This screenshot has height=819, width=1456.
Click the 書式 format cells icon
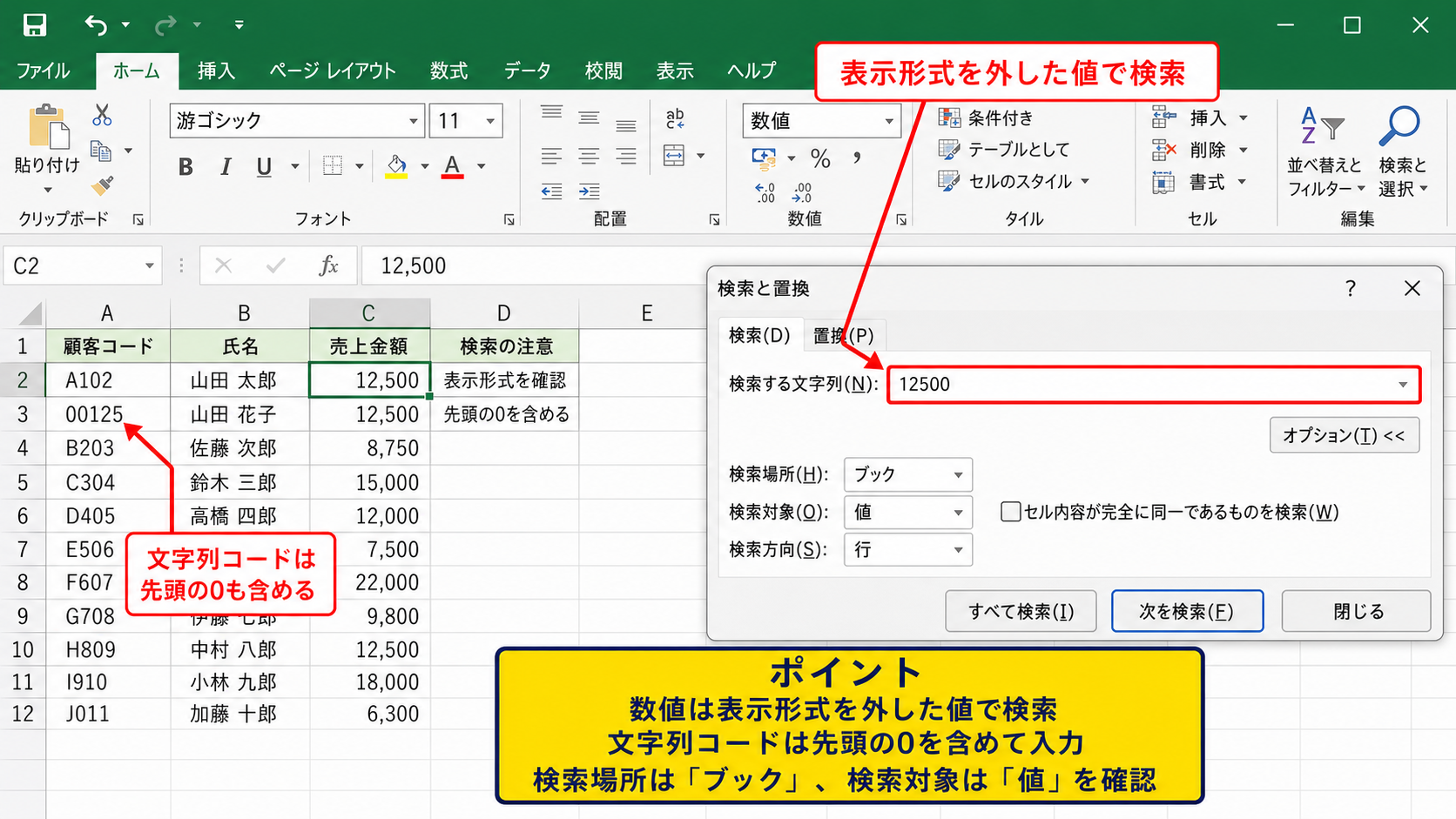1164,182
